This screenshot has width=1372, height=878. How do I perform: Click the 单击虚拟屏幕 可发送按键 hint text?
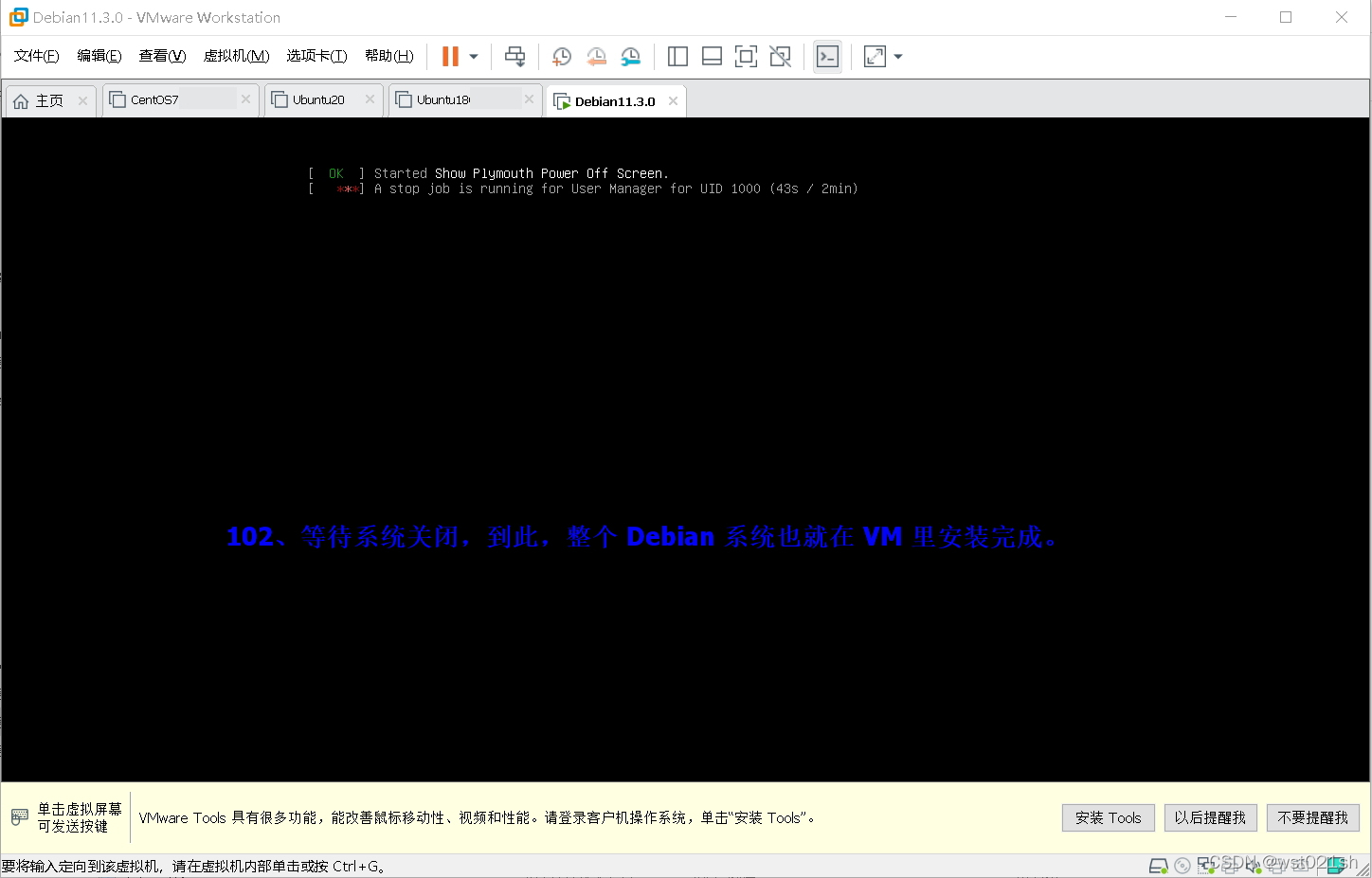[80, 817]
